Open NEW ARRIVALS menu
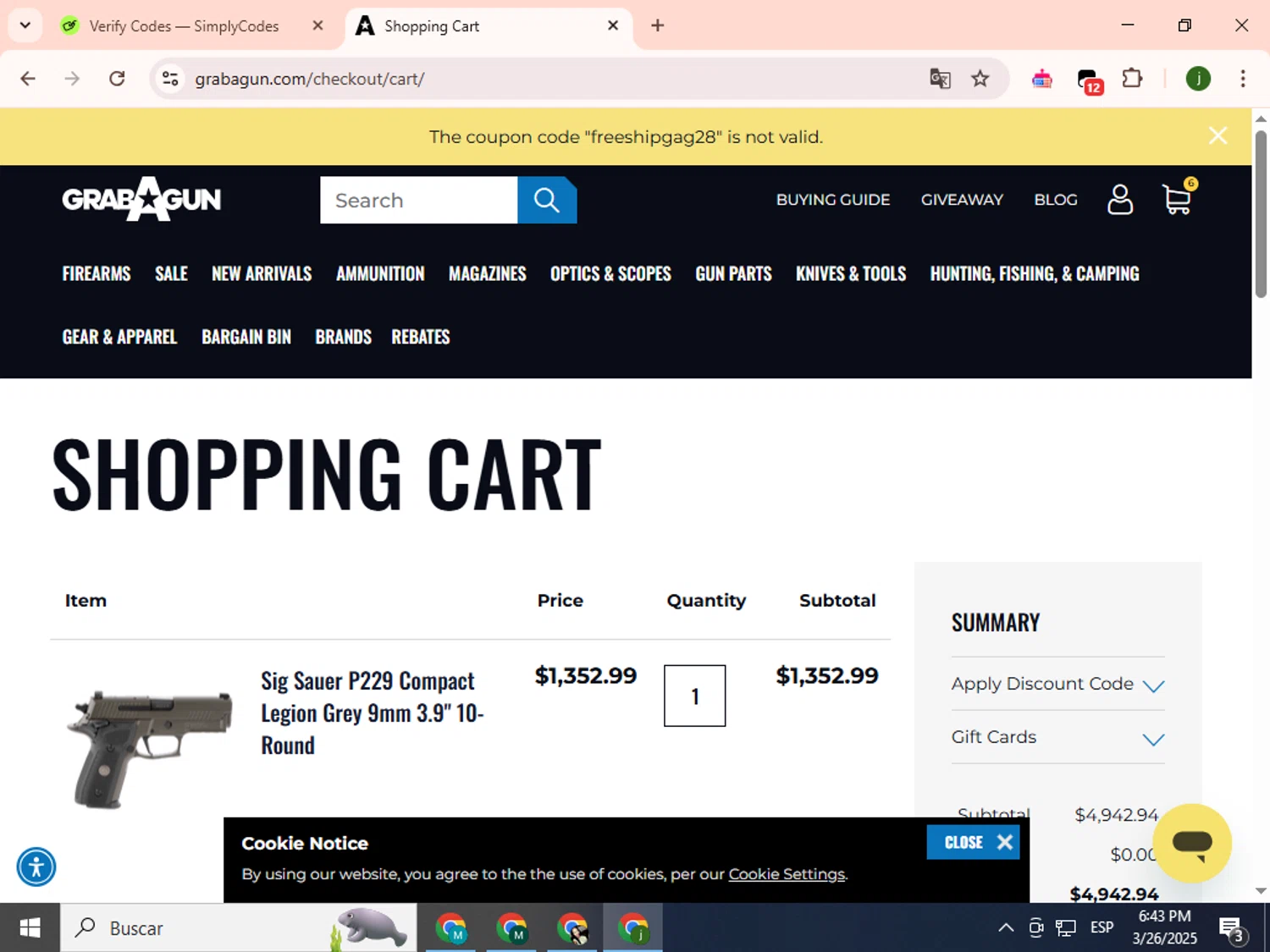 (x=262, y=273)
